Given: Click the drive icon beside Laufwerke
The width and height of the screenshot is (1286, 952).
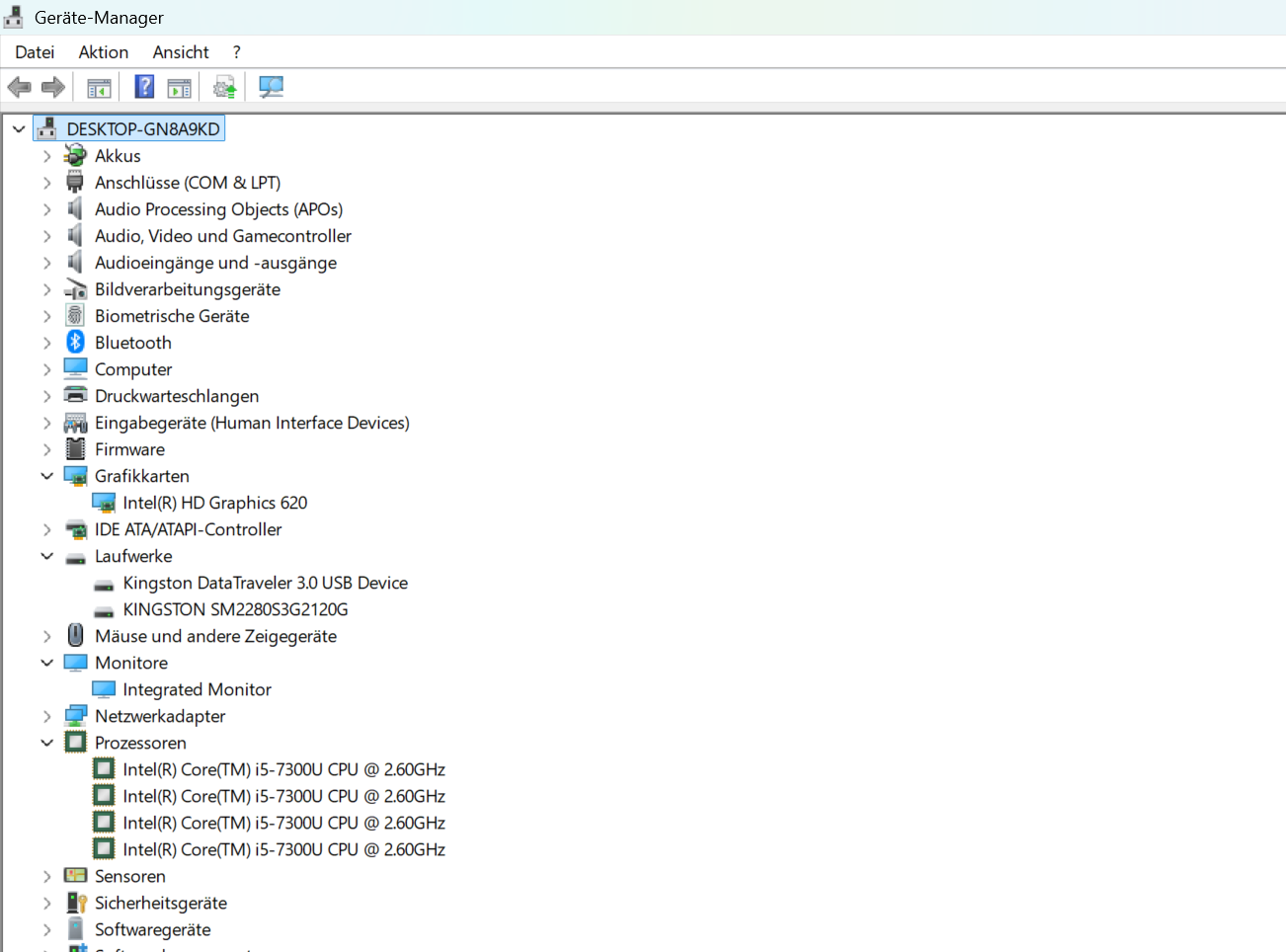Looking at the screenshot, I should coord(75,558).
